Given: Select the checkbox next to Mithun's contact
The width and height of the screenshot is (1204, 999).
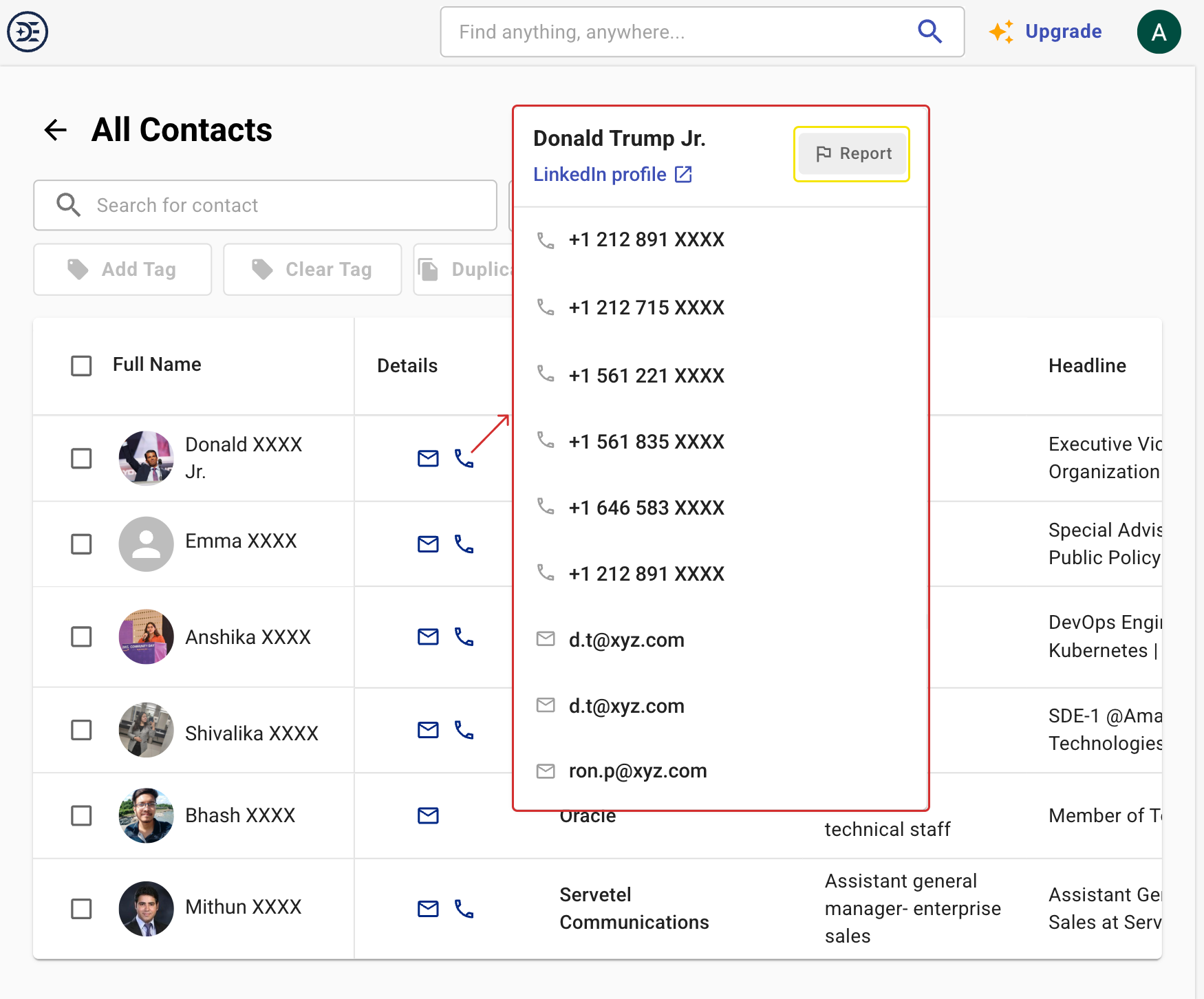Looking at the screenshot, I should 81,909.
